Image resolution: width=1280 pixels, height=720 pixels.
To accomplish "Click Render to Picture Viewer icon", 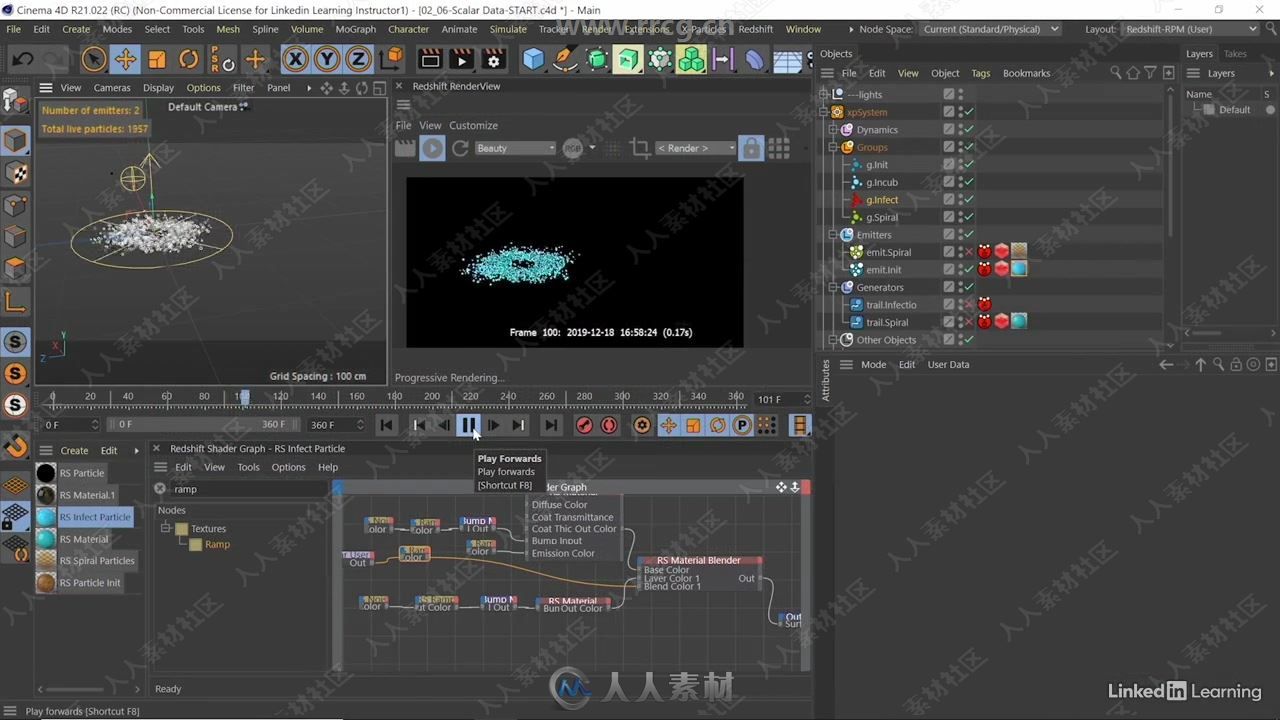I will (x=462, y=60).
